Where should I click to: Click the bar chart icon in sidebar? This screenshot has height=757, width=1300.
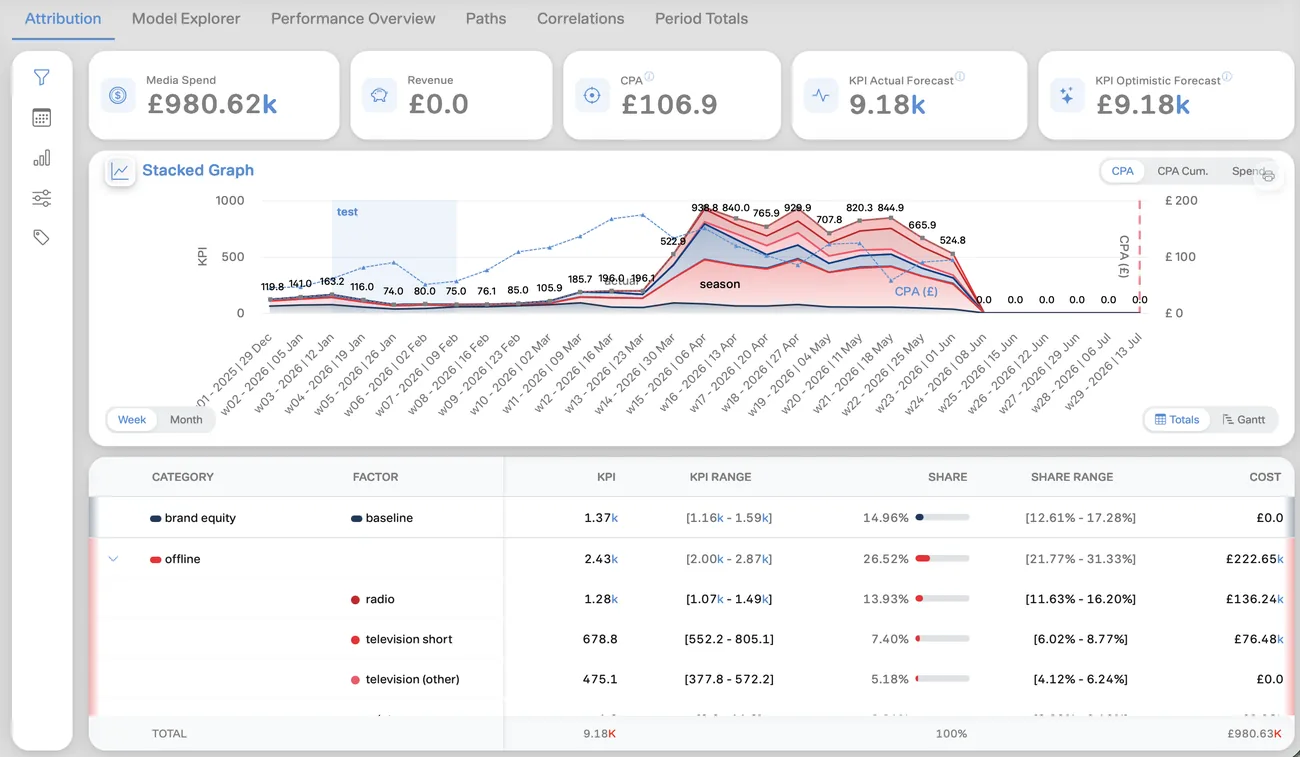[x=41, y=158]
